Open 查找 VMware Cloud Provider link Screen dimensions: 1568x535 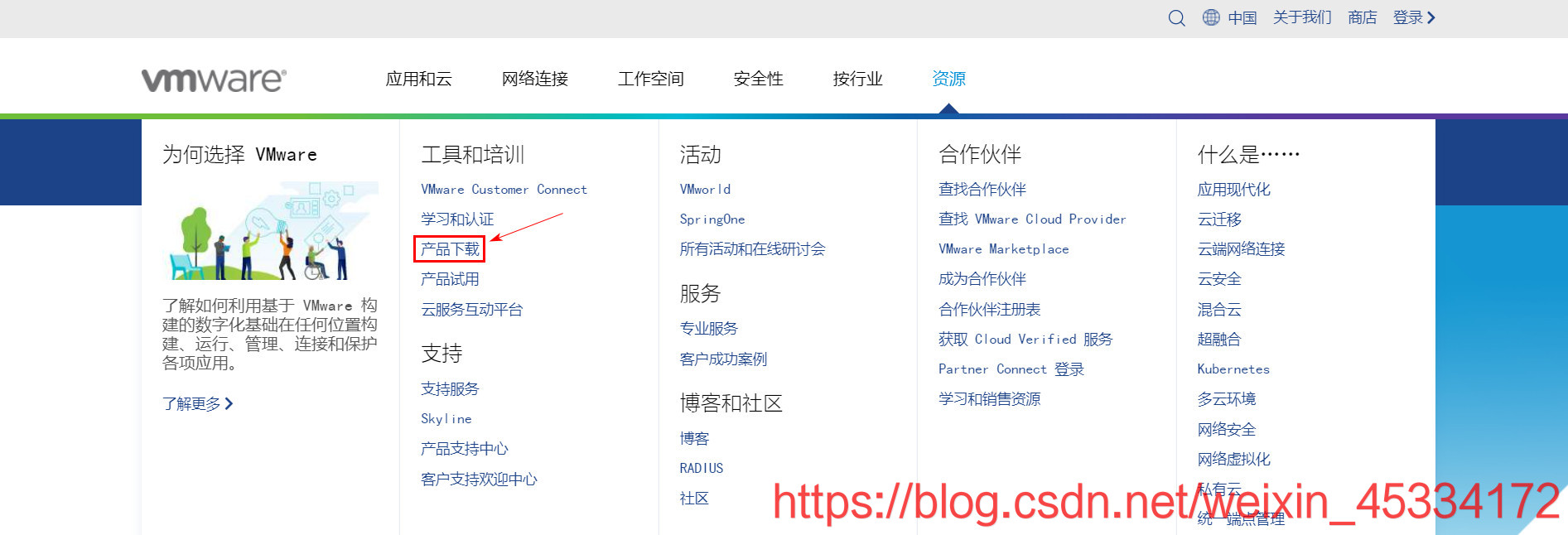tap(1032, 219)
